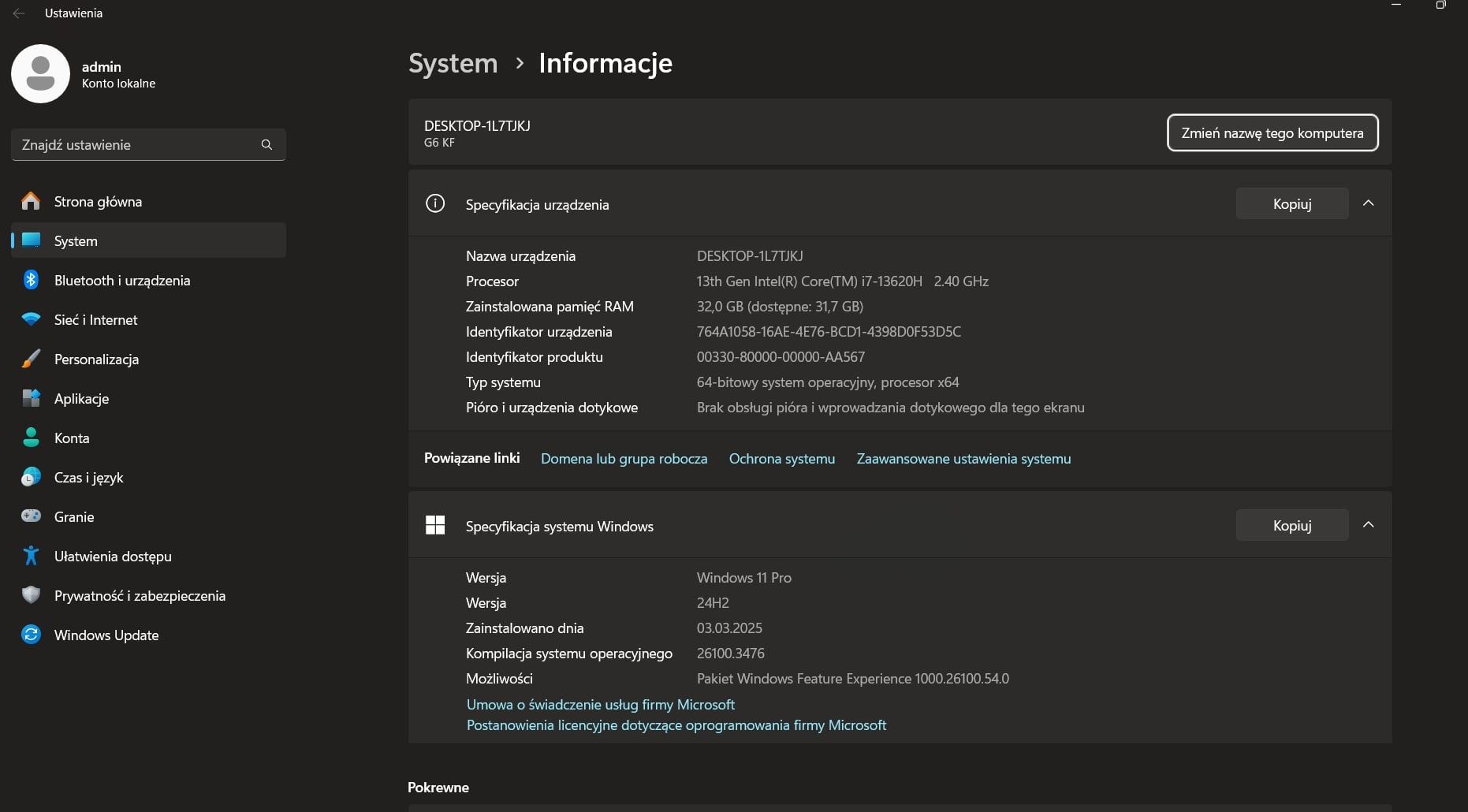The height and width of the screenshot is (812, 1468).
Task: Click the Aplikacje icon in sidebar
Action: pos(31,398)
